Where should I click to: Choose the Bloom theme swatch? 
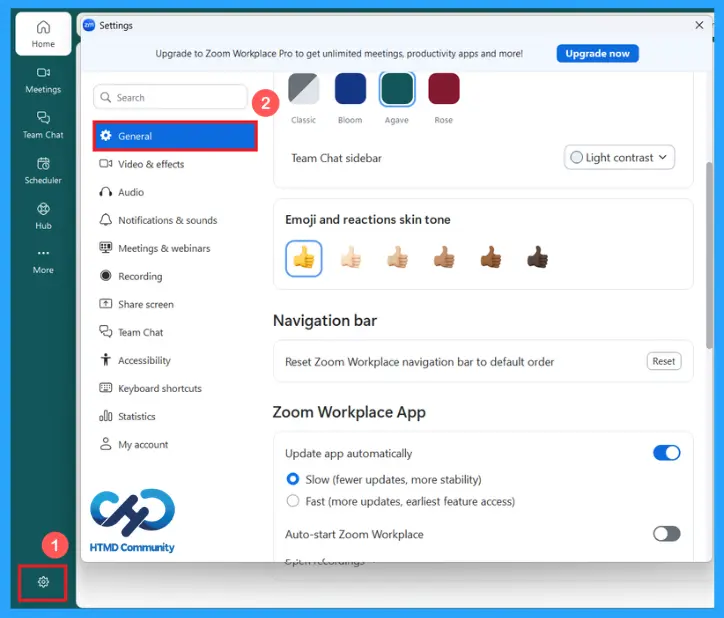[x=350, y=89]
